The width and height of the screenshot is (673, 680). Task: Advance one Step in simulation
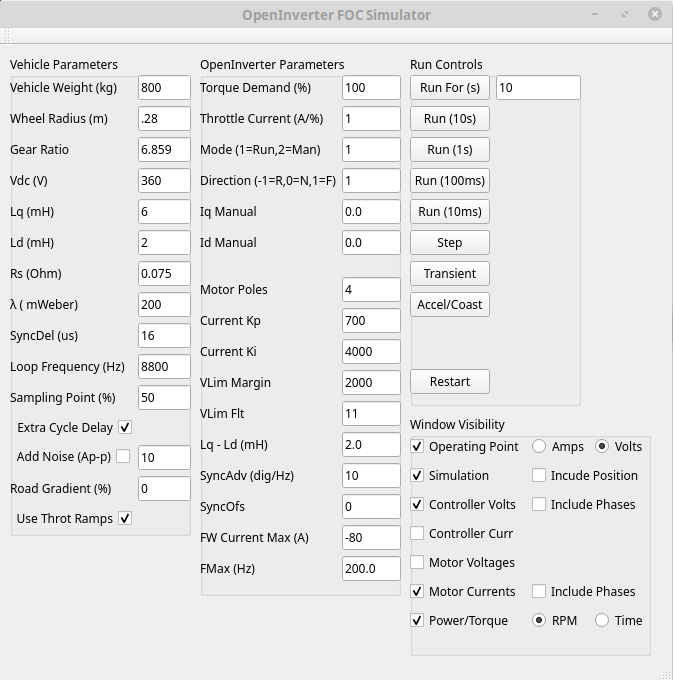point(450,242)
